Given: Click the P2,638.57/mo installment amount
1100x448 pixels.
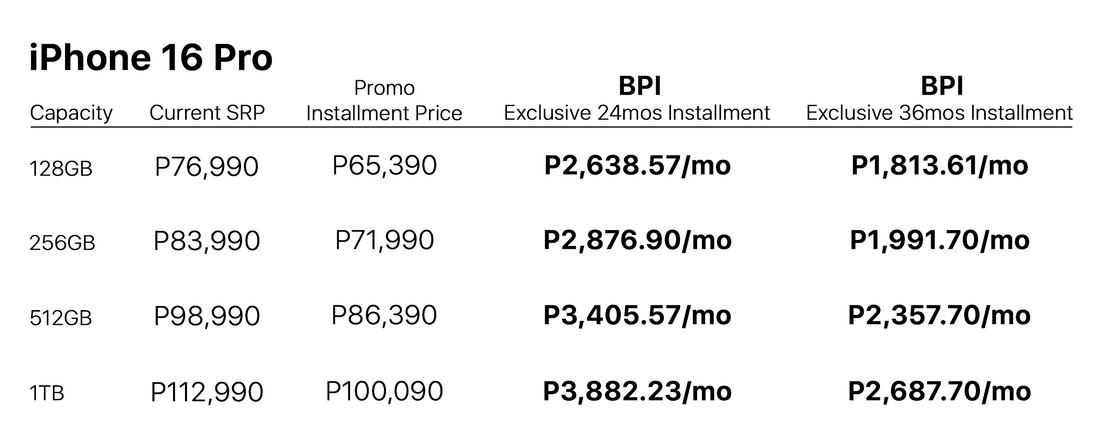Looking at the screenshot, I should (637, 165).
